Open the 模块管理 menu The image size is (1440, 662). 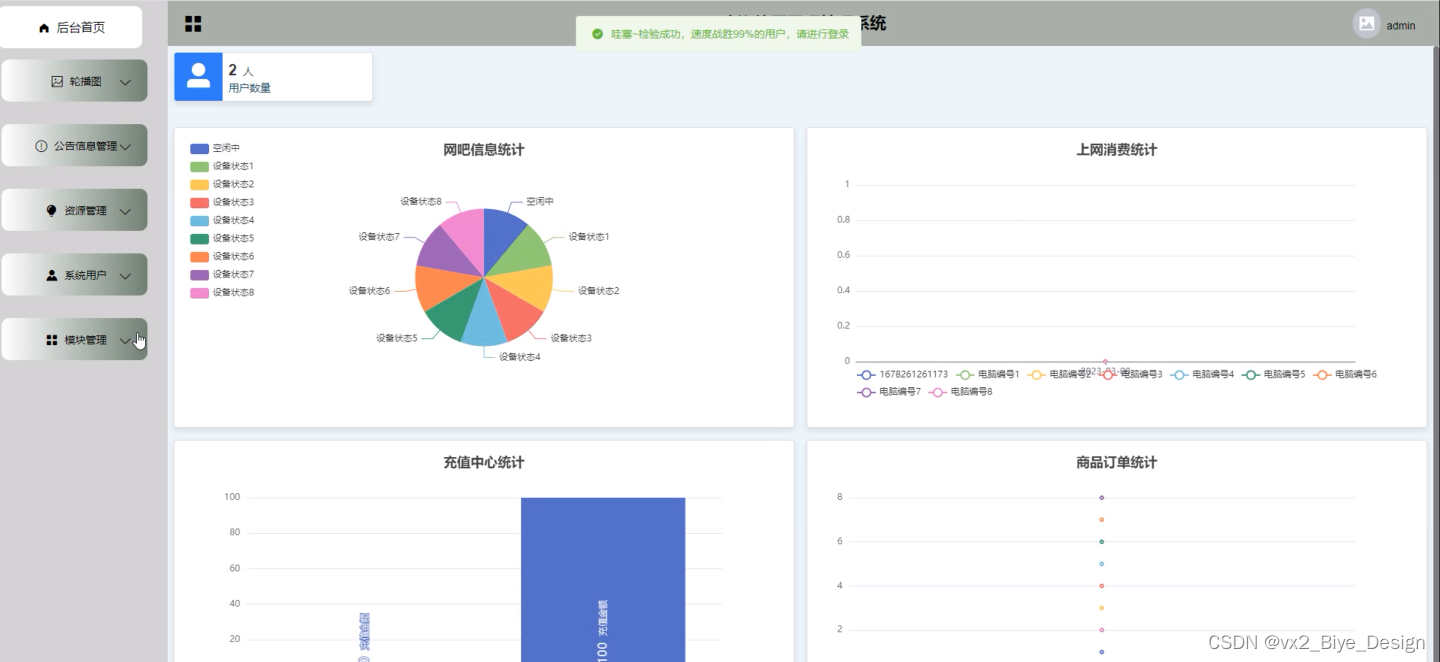click(74, 339)
